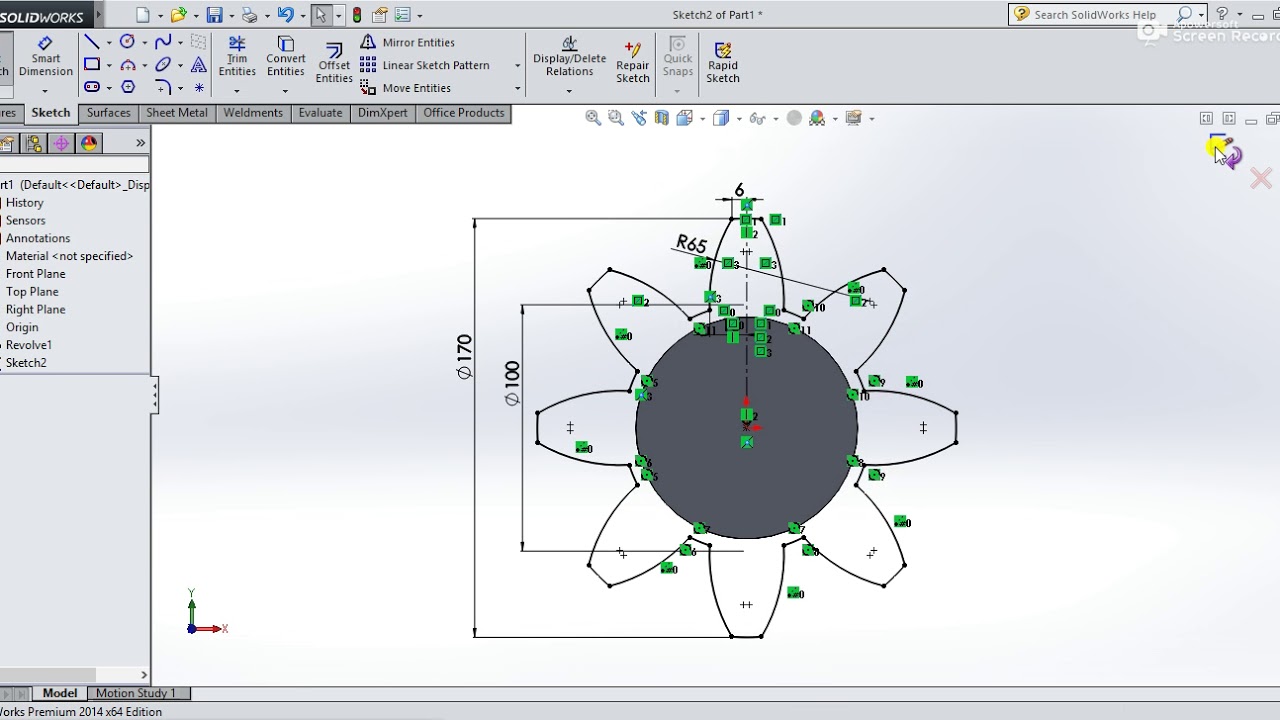Click the Move Entities button

click(406, 88)
